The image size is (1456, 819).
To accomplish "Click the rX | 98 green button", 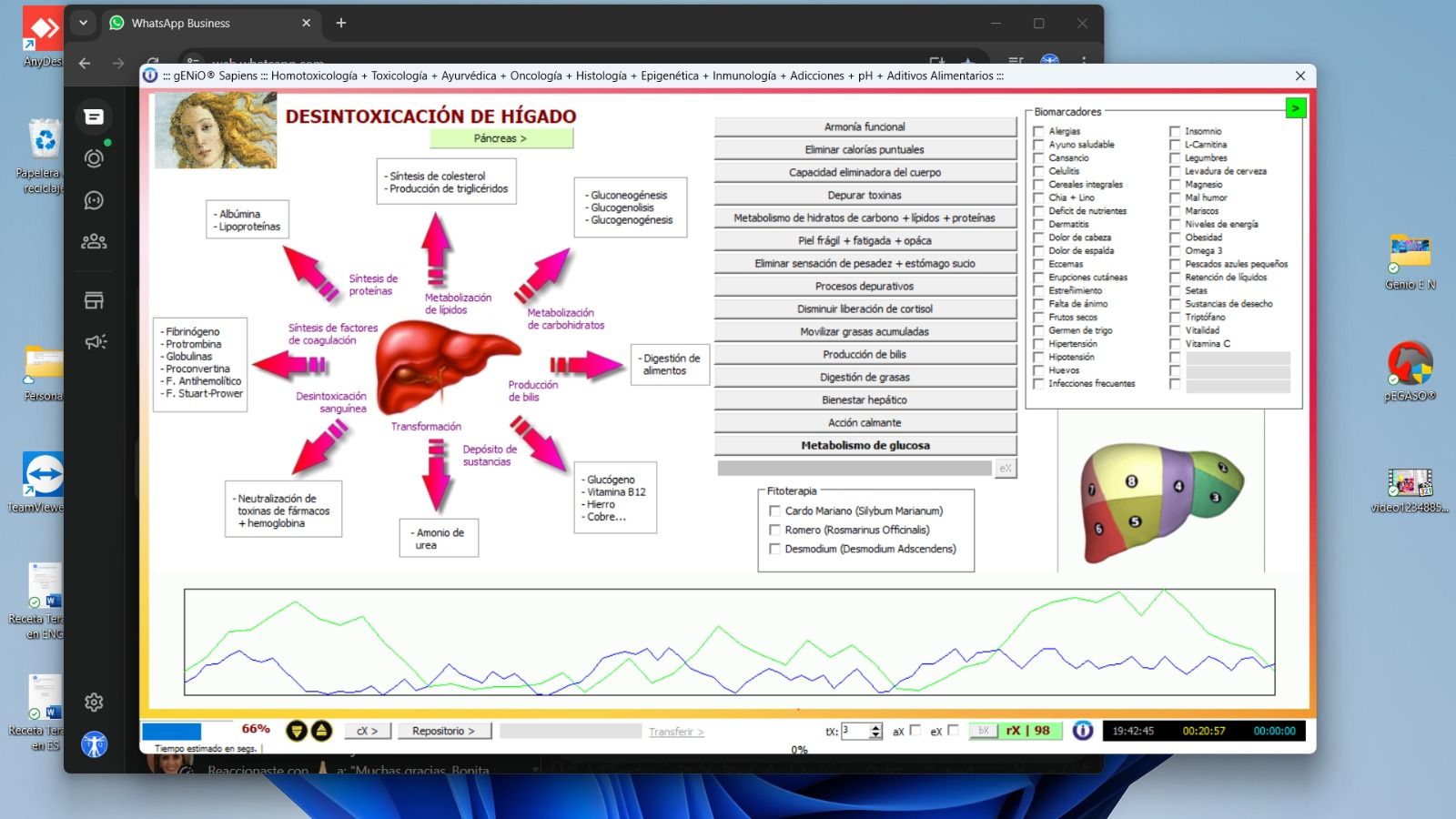I will [1028, 730].
